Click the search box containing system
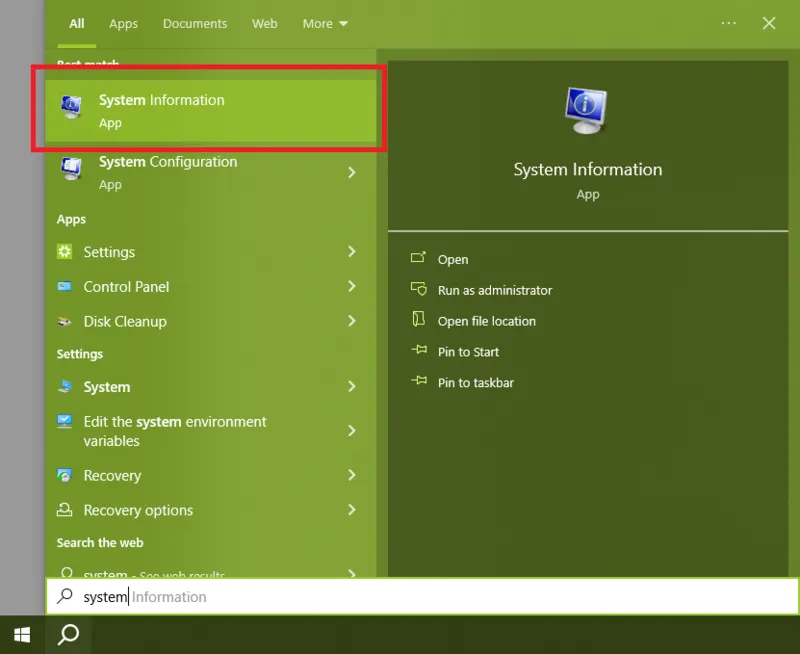This screenshot has width=800, height=654. [422, 596]
